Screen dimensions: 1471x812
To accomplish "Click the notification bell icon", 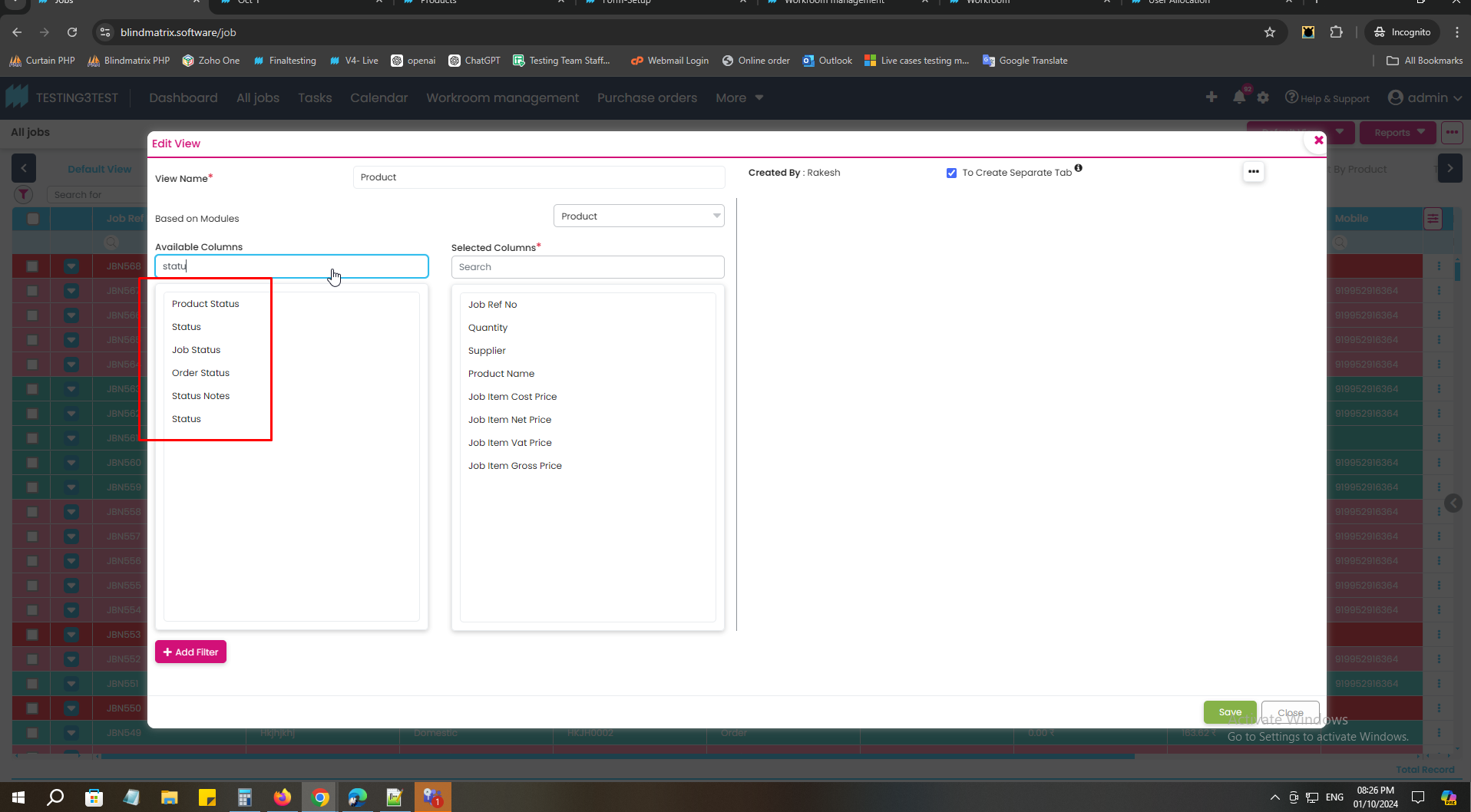I will click(1238, 97).
